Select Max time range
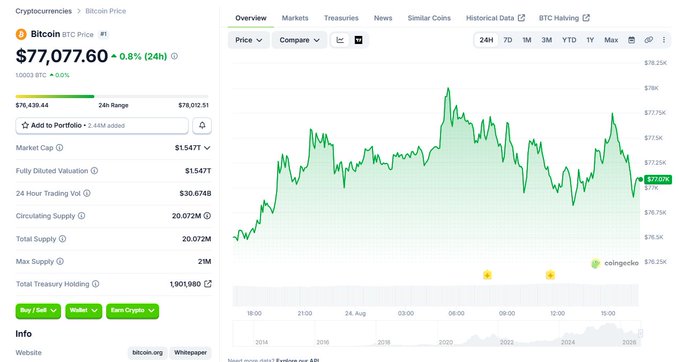The width and height of the screenshot is (679, 362). pos(611,40)
